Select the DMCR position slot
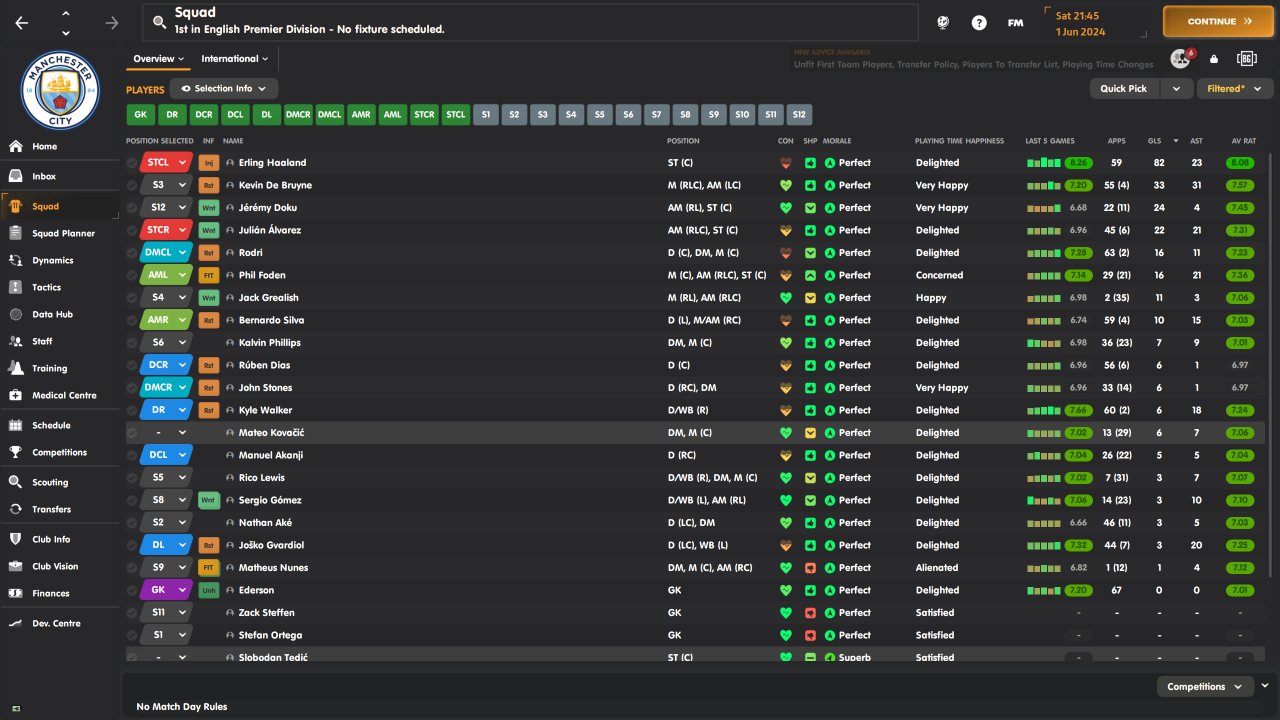This screenshot has width=1280, height=720. coord(298,115)
